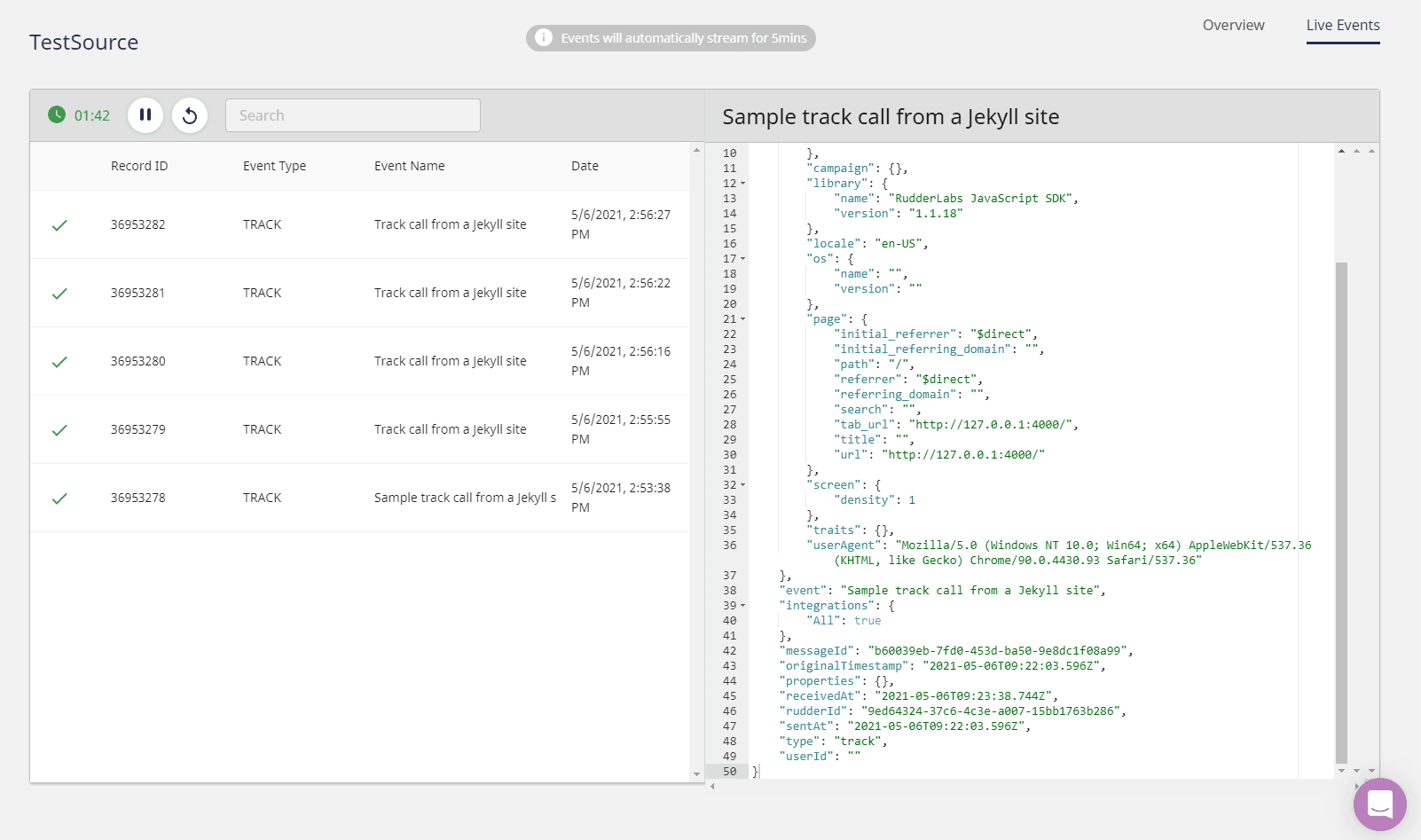Pause the live event stream
The height and width of the screenshot is (840, 1421).
pyautogui.click(x=145, y=115)
